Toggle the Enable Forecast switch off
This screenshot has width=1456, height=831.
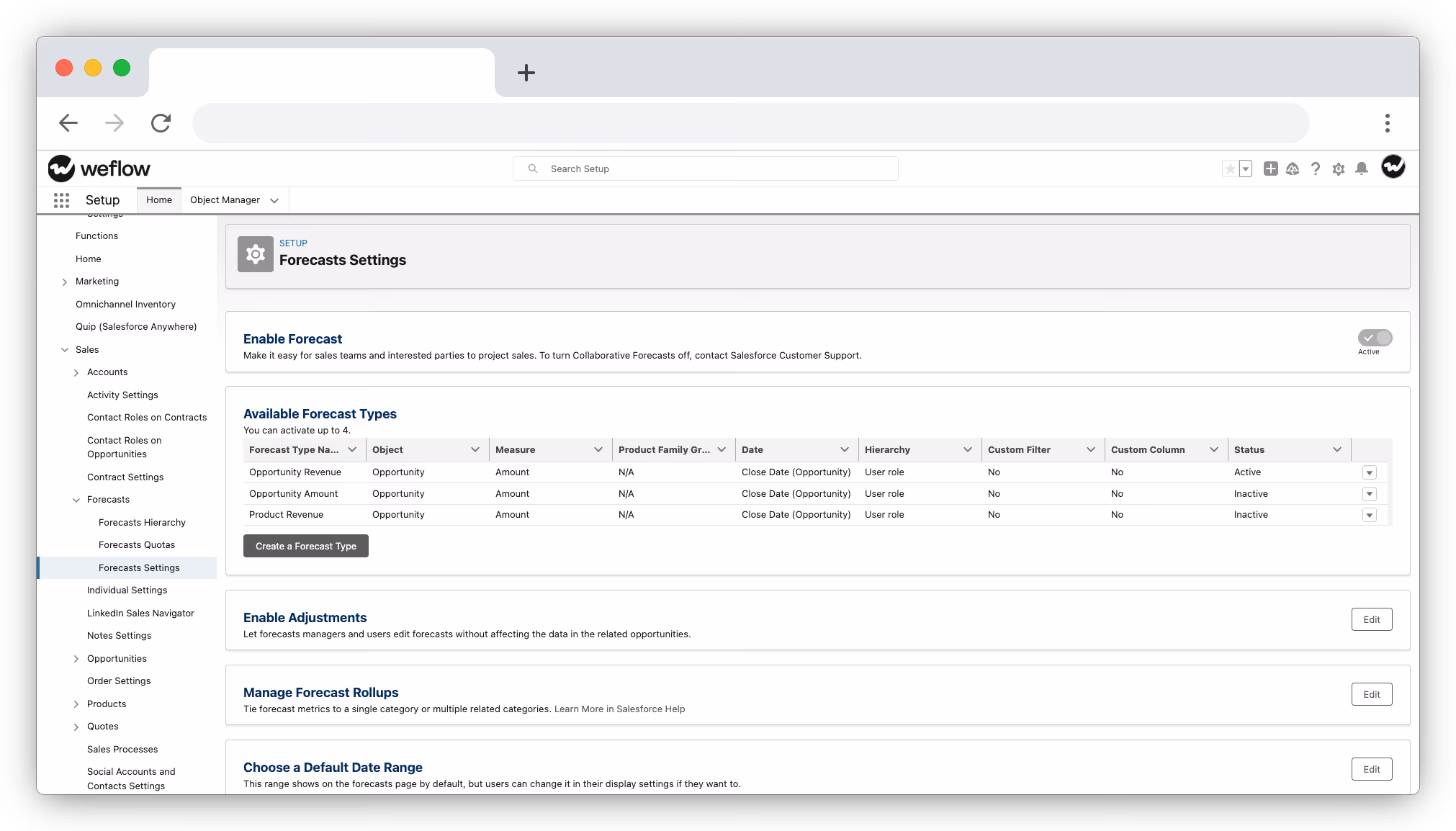pyautogui.click(x=1375, y=338)
